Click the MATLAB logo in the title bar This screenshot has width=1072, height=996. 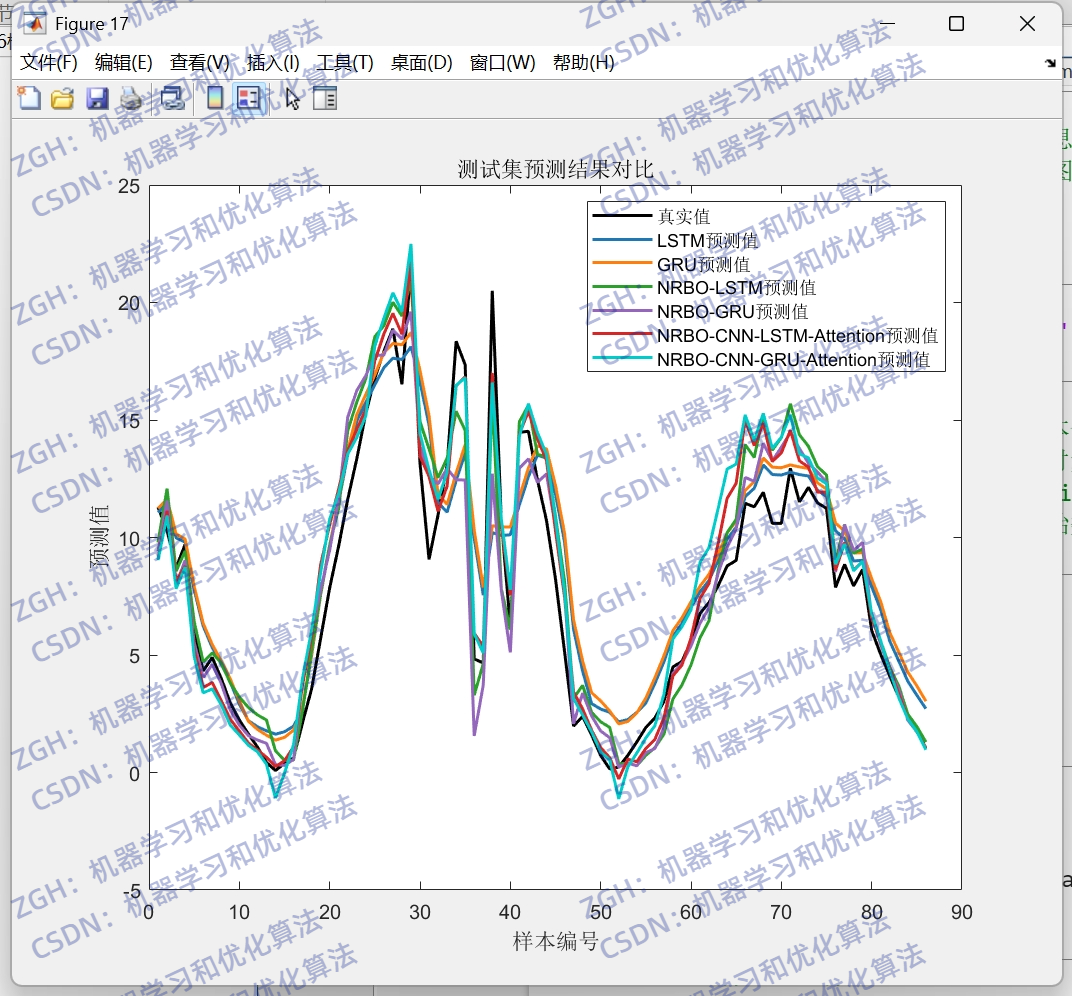pos(34,25)
